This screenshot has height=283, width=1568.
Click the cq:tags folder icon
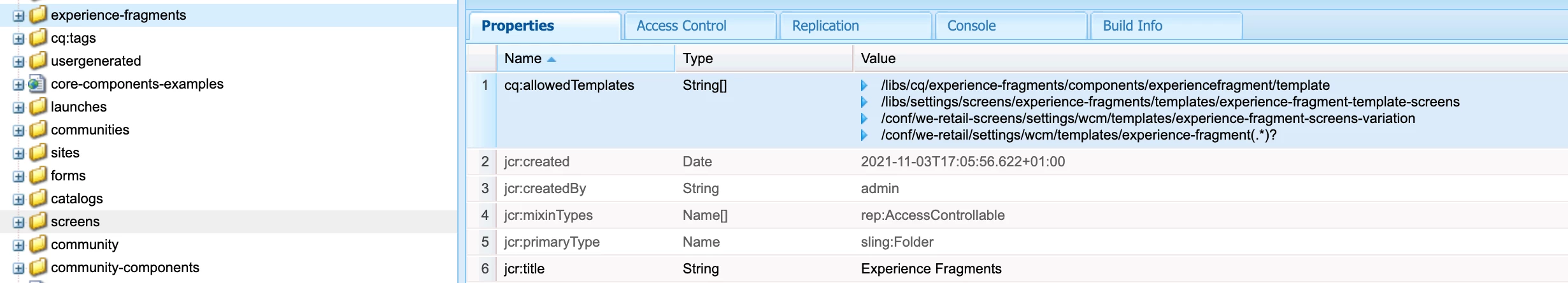[x=38, y=38]
